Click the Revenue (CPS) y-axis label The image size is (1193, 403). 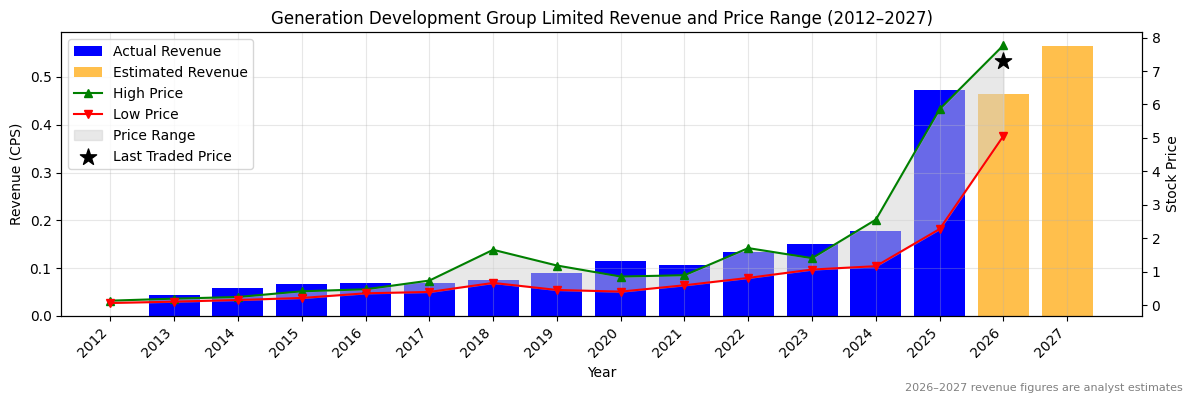[16, 174]
